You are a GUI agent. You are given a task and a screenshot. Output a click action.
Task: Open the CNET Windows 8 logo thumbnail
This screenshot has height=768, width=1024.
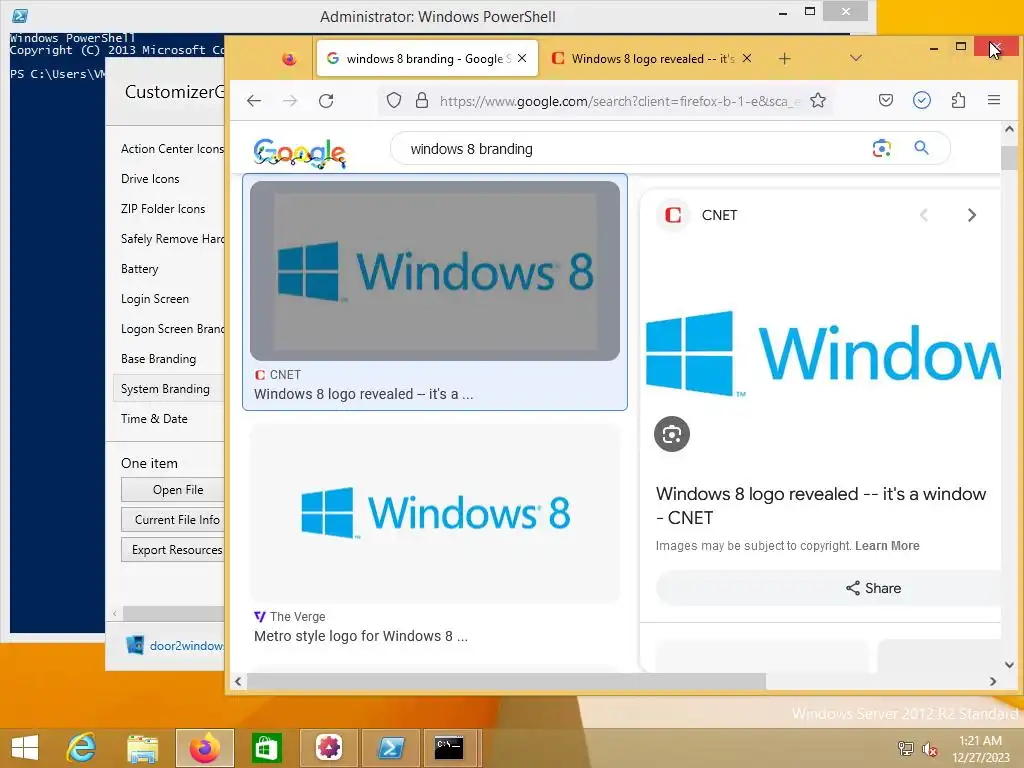[435, 271]
